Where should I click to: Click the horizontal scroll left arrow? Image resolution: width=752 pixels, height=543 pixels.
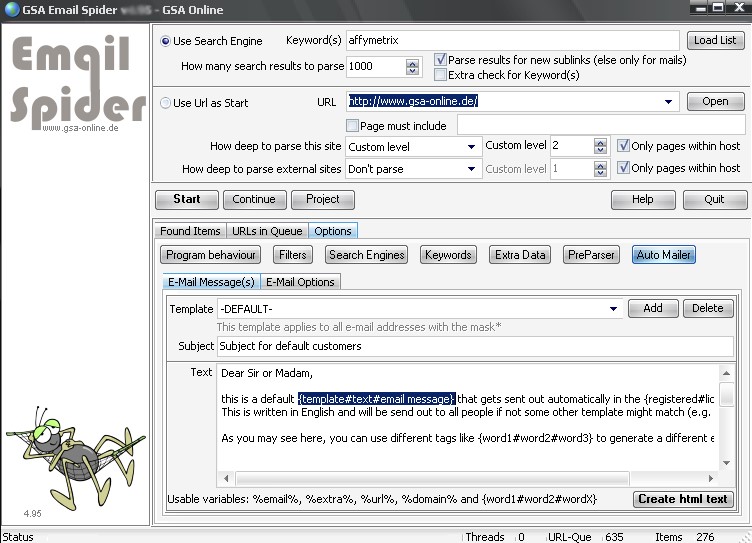226,478
